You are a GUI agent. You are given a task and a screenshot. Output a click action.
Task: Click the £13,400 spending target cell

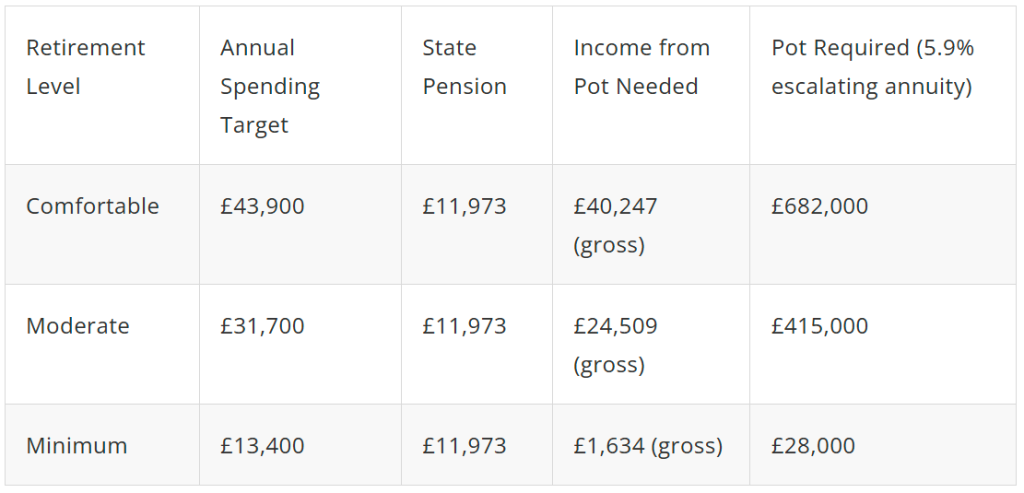coord(262,446)
